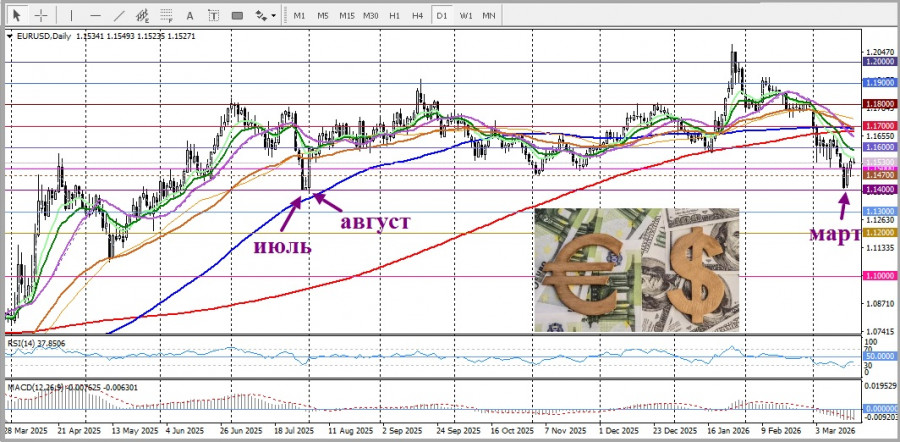This screenshot has width=900, height=442.
Task: Open the EURUSD,Daily chart triangle menu
Action: click(9, 36)
